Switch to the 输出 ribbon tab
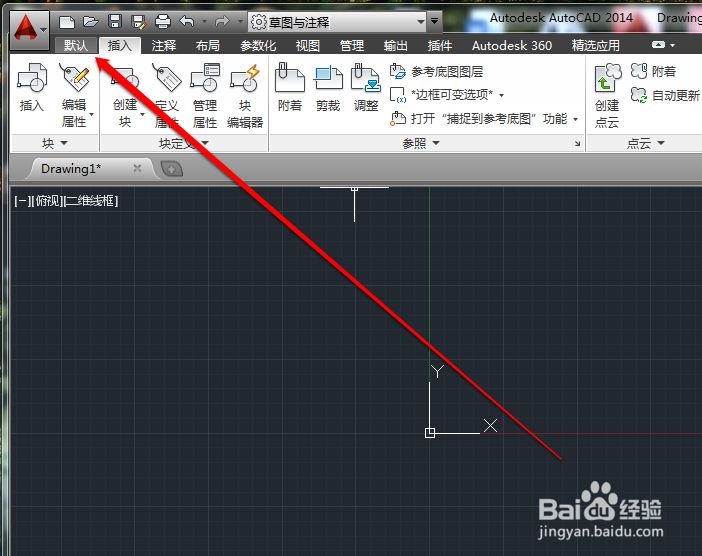The height and width of the screenshot is (556, 702). click(396, 45)
